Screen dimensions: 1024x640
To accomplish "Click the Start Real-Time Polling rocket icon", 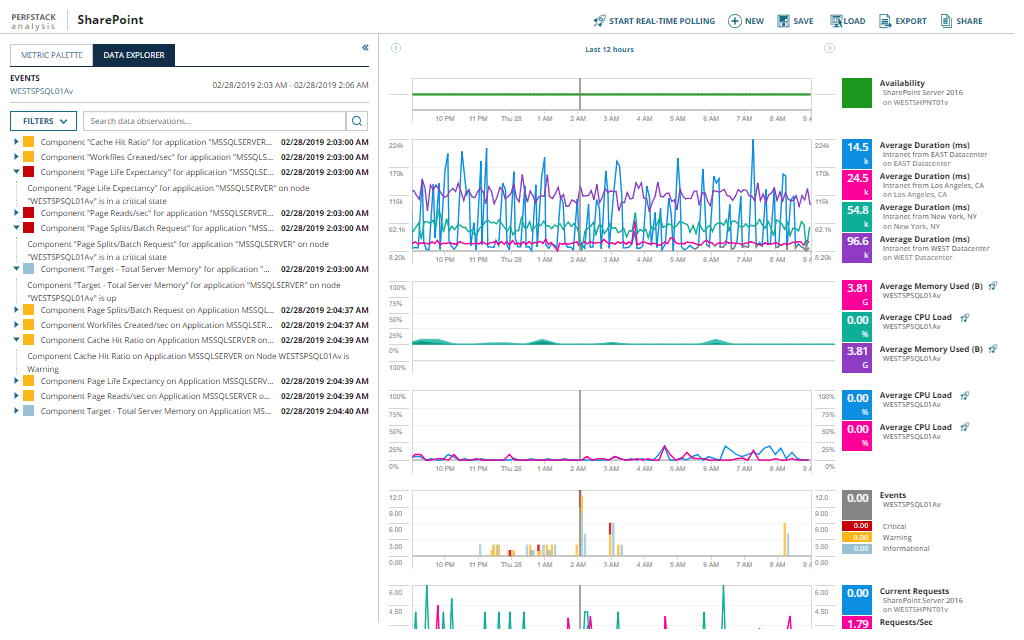I will [x=598, y=20].
